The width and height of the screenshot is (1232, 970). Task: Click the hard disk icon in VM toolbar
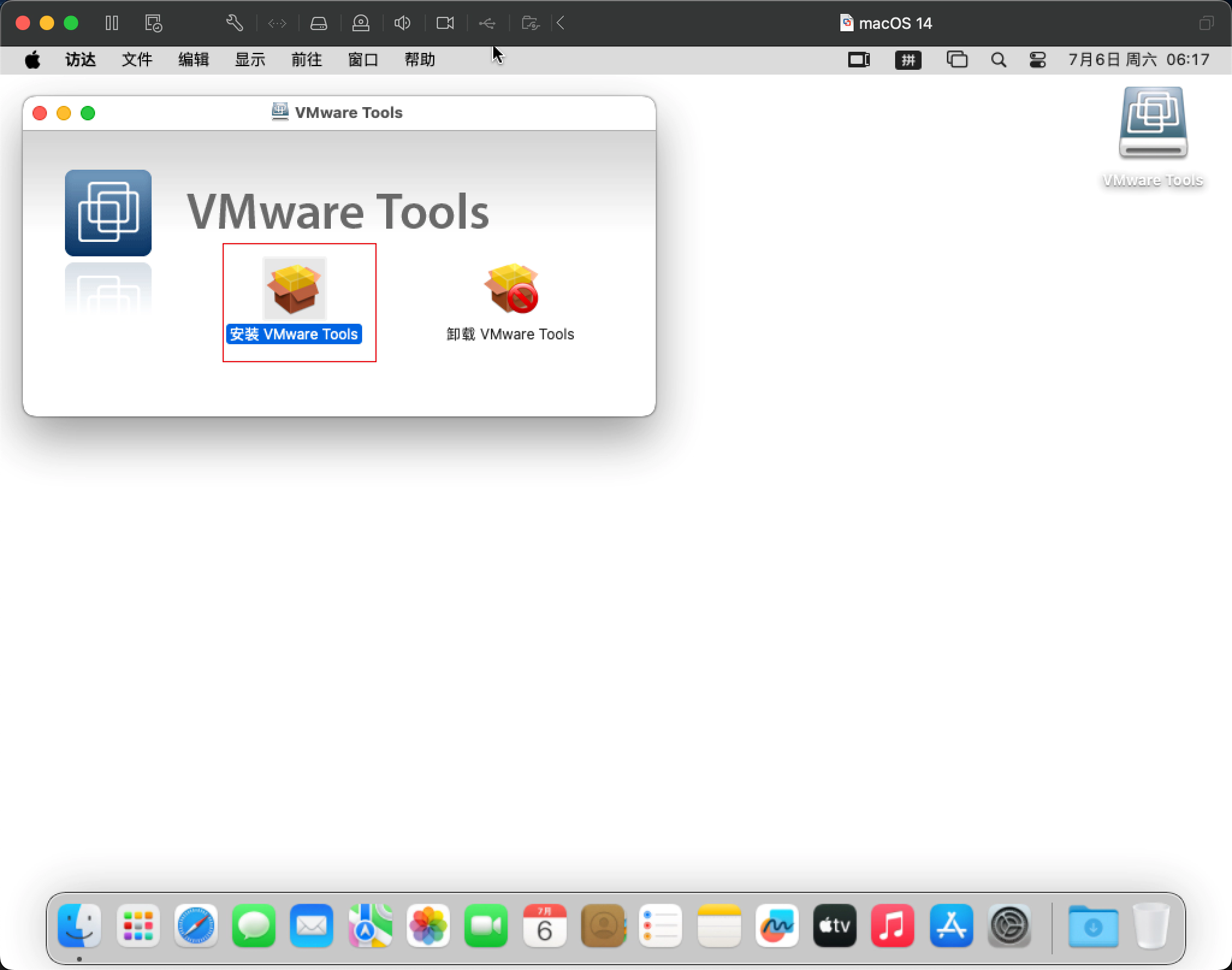click(318, 23)
